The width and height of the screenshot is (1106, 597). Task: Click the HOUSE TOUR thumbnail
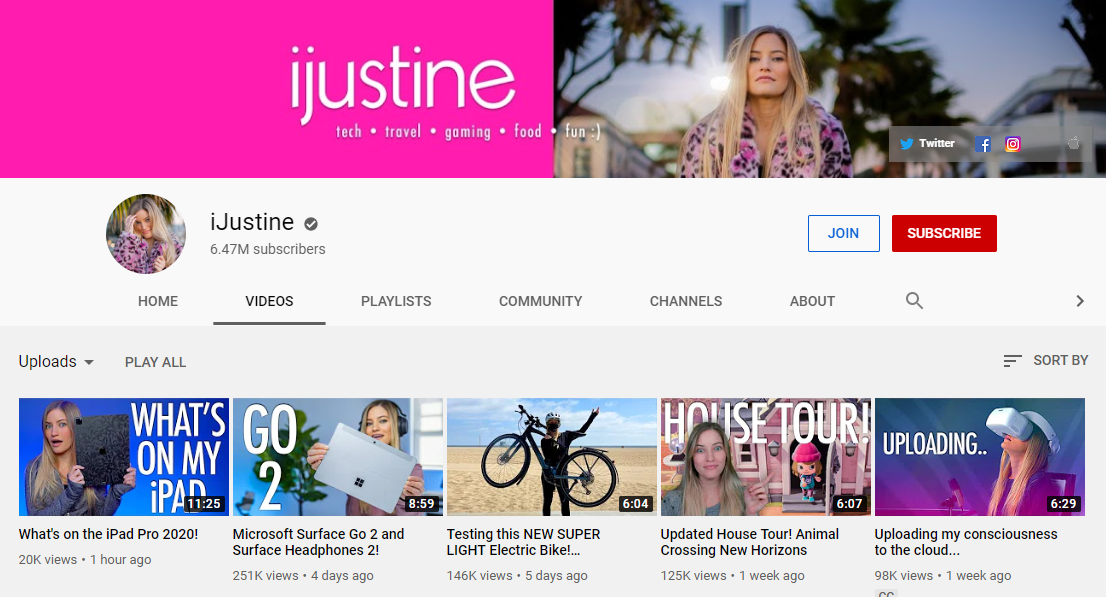(765, 457)
